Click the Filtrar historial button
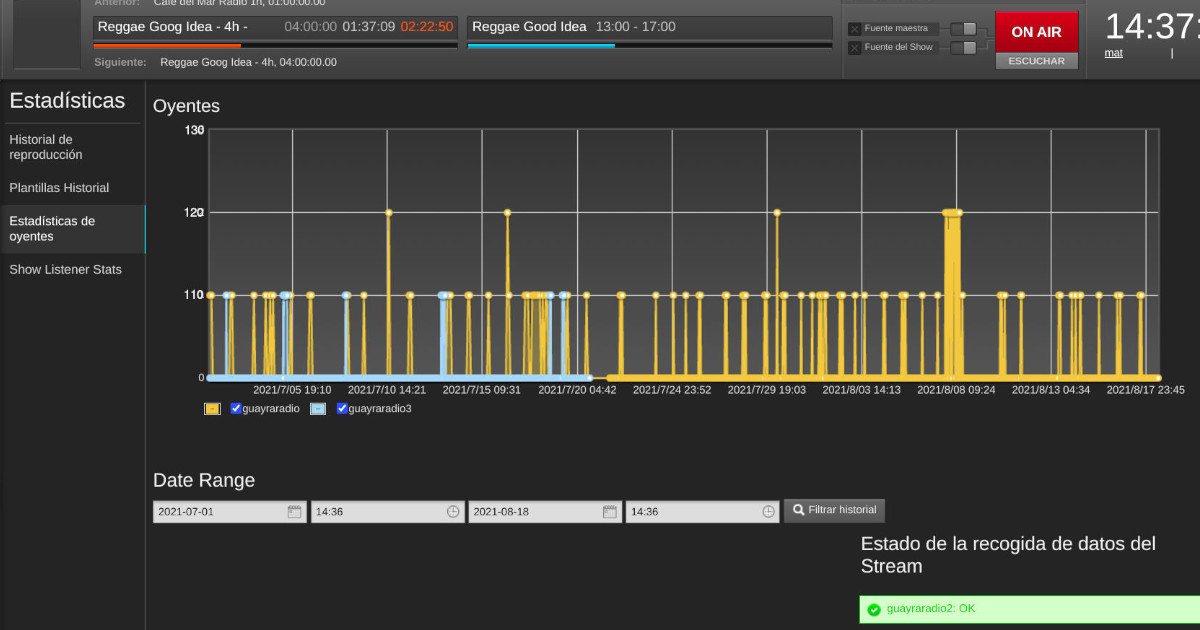Image resolution: width=1200 pixels, height=630 pixels. point(834,510)
